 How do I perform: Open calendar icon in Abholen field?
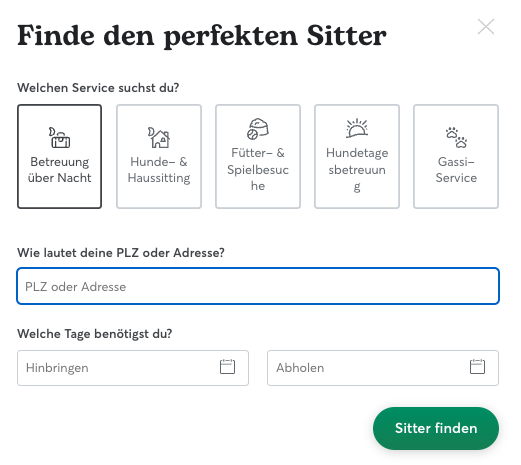point(477,367)
